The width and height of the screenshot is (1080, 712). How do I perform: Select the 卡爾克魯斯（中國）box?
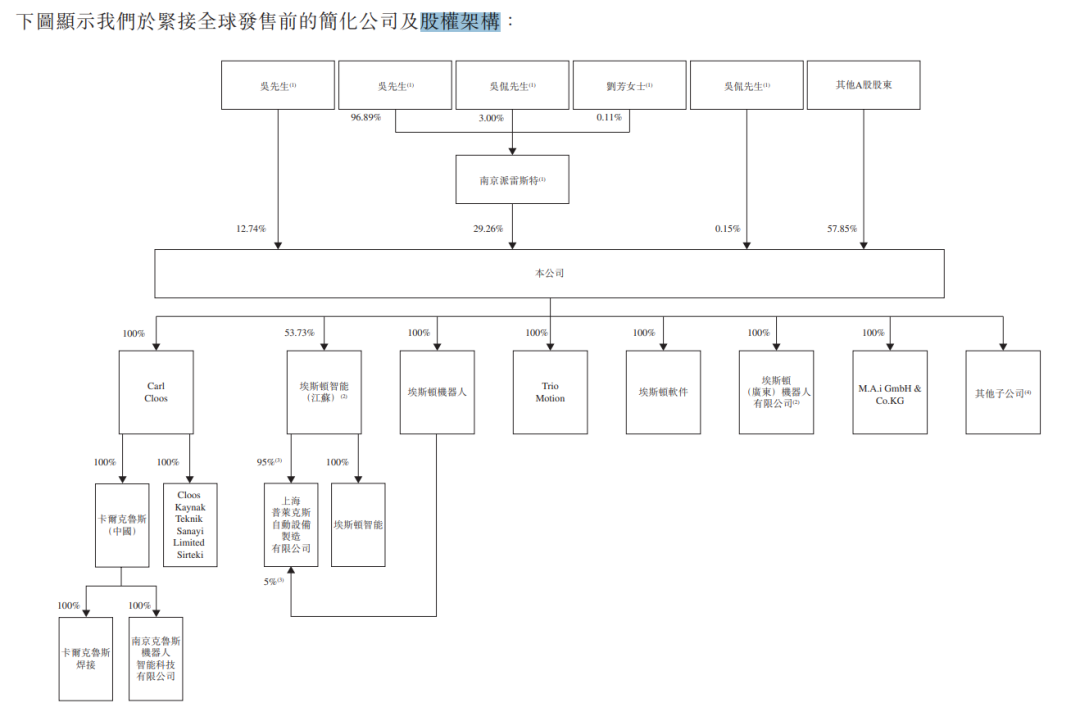click(x=121, y=525)
